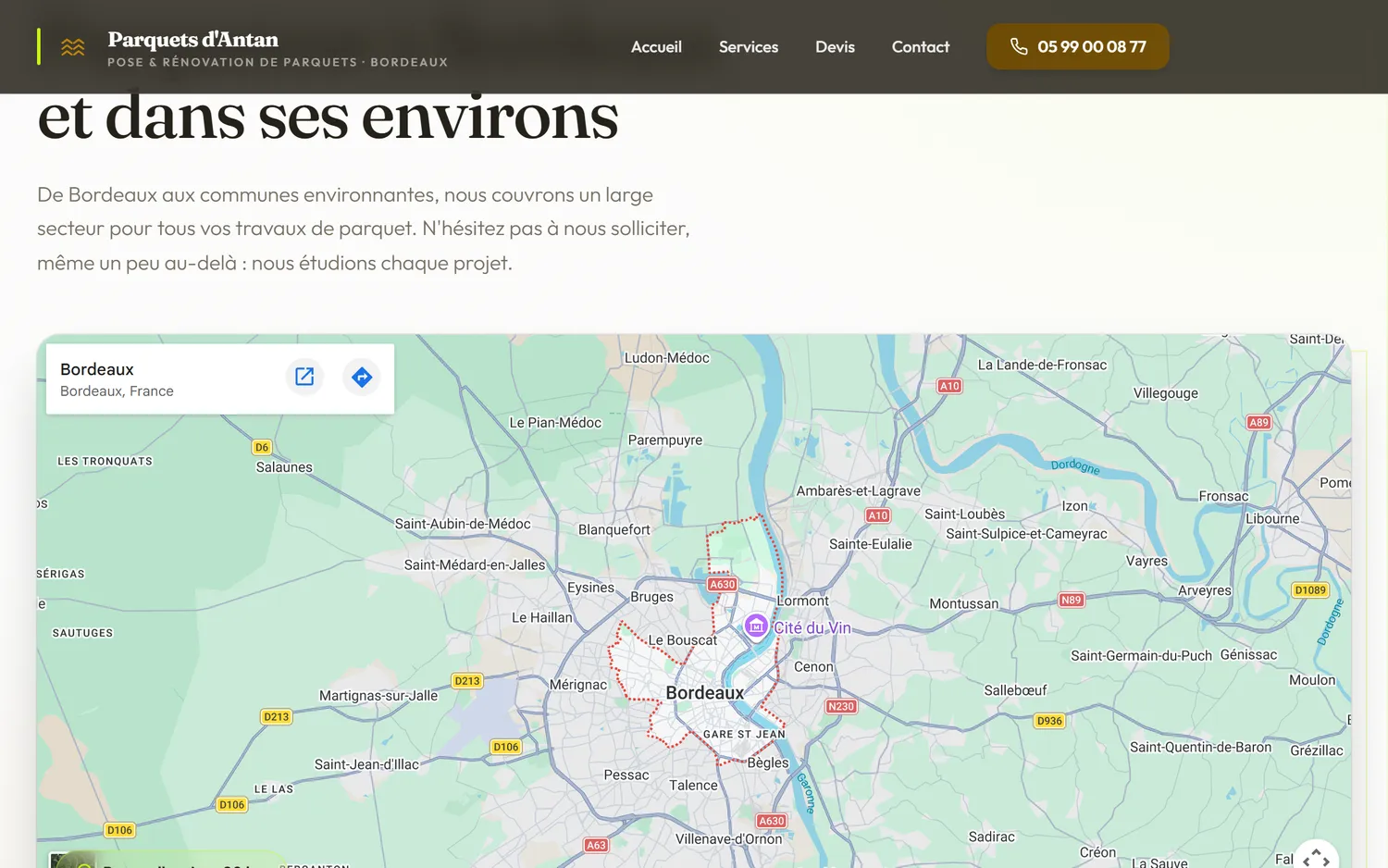The width and height of the screenshot is (1388, 868).
Task: Click the Ambarès-et-Lagrave map label
Action: coord(859,491)
